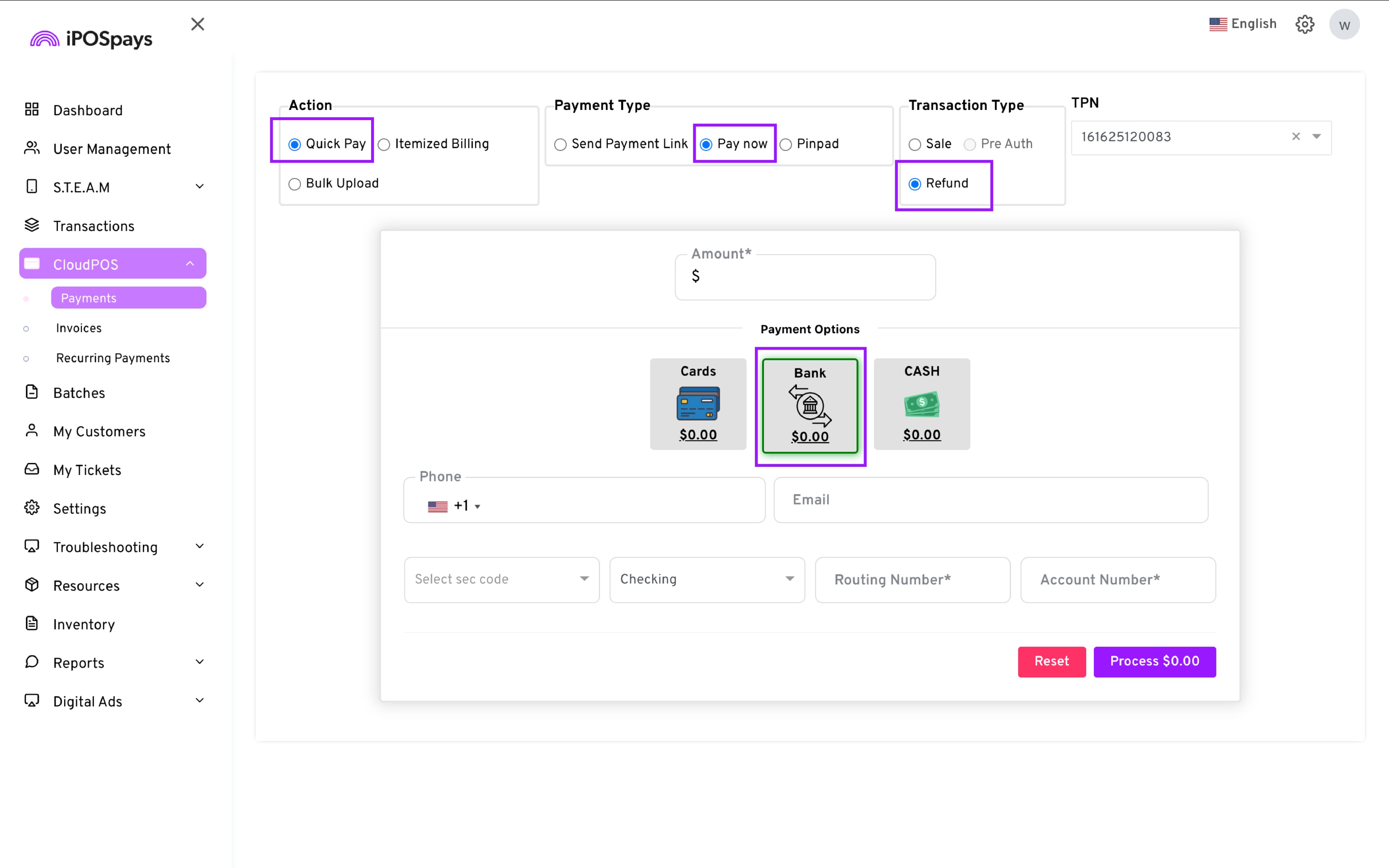Choose the Send Payment Link option

coord(561,144)
